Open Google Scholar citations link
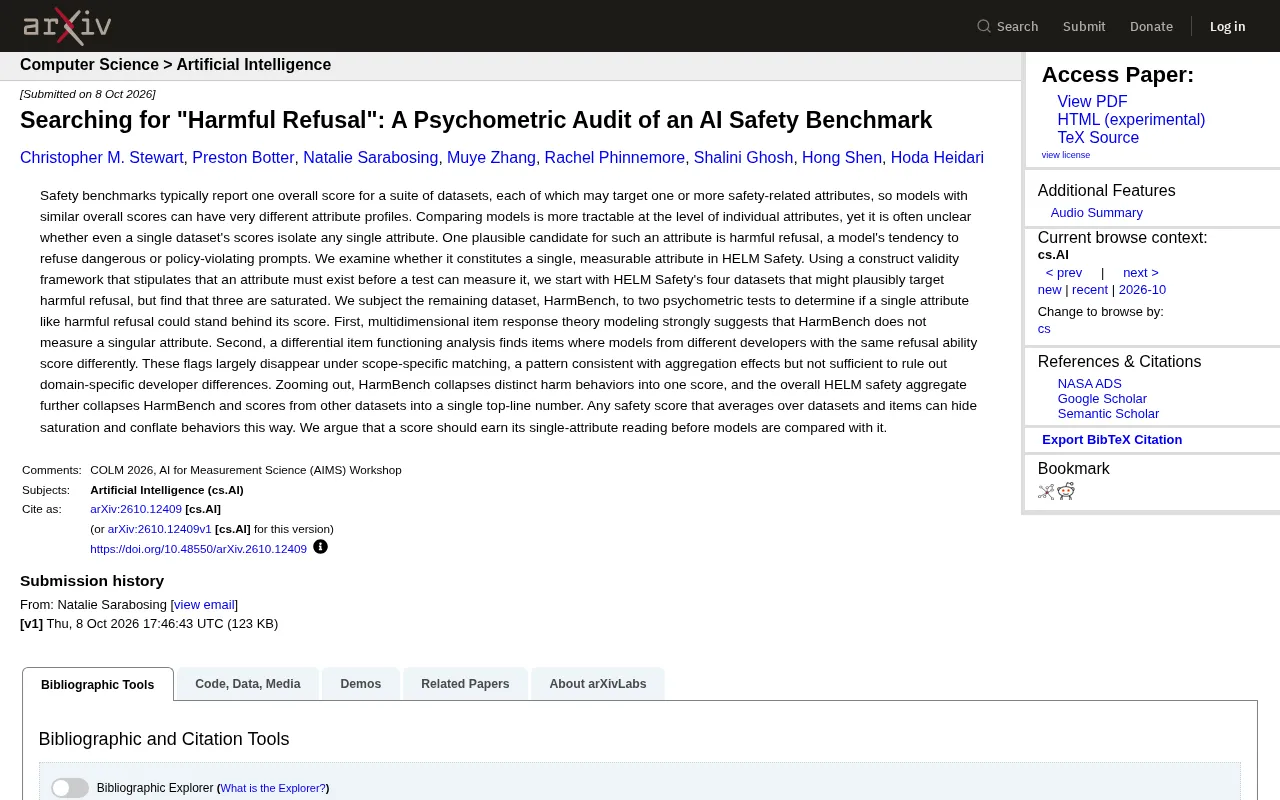The image size is (1280, 800). coord(1102,399)
